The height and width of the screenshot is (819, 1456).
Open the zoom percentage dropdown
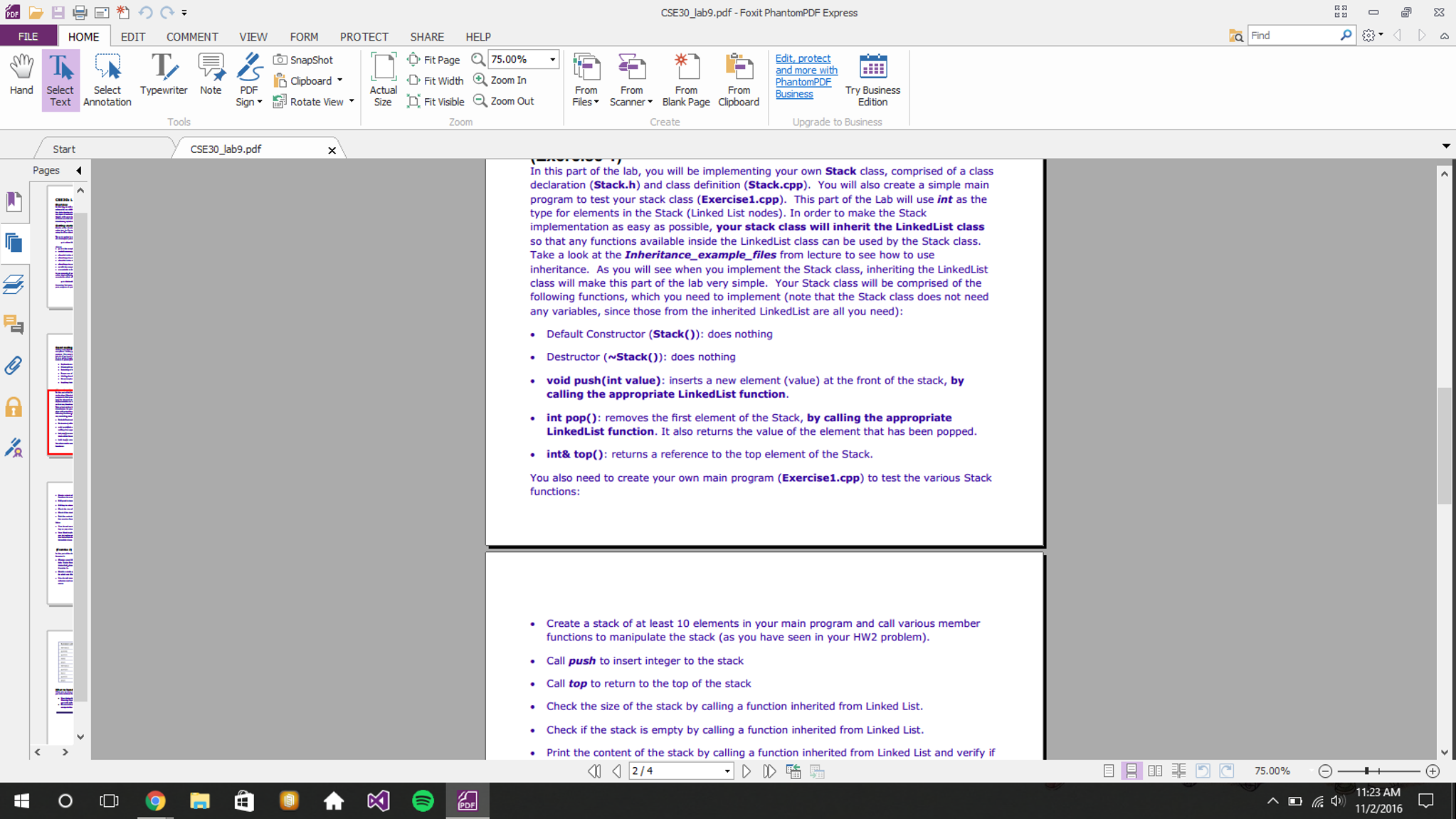(x=552, y=60)
